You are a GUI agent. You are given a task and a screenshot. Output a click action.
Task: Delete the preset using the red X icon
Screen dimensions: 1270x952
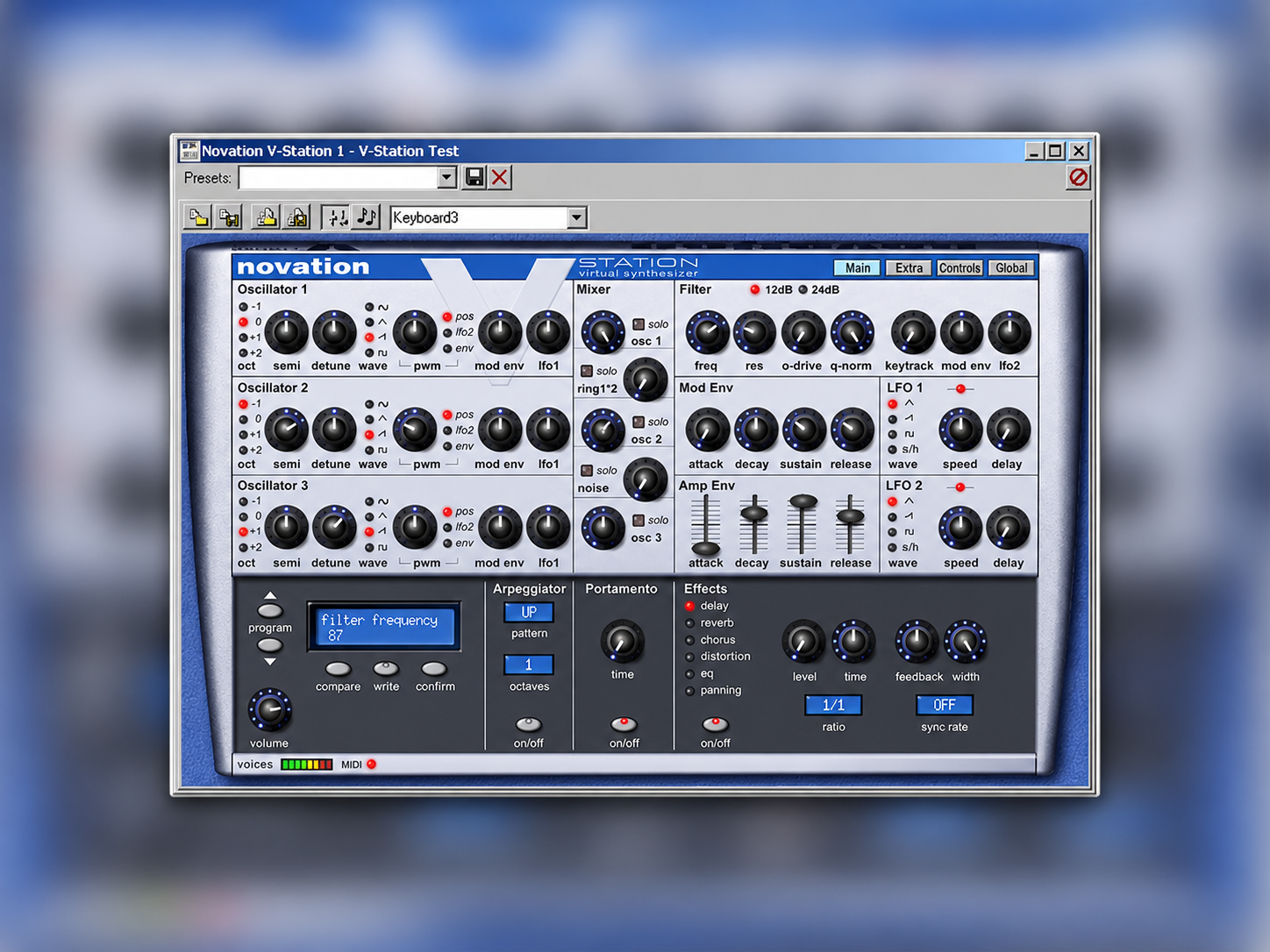click(500, 178)
